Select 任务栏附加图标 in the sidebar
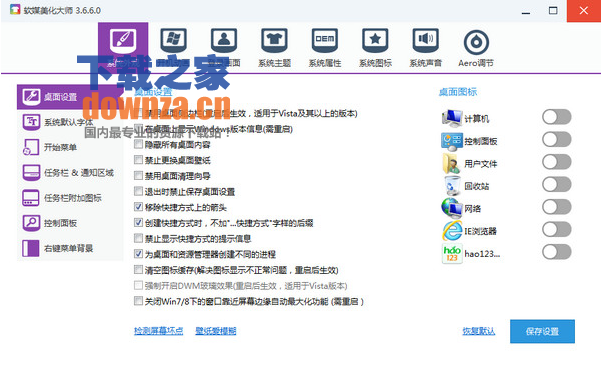The width and height of the screenshot is (603, 385). [70, 198]
